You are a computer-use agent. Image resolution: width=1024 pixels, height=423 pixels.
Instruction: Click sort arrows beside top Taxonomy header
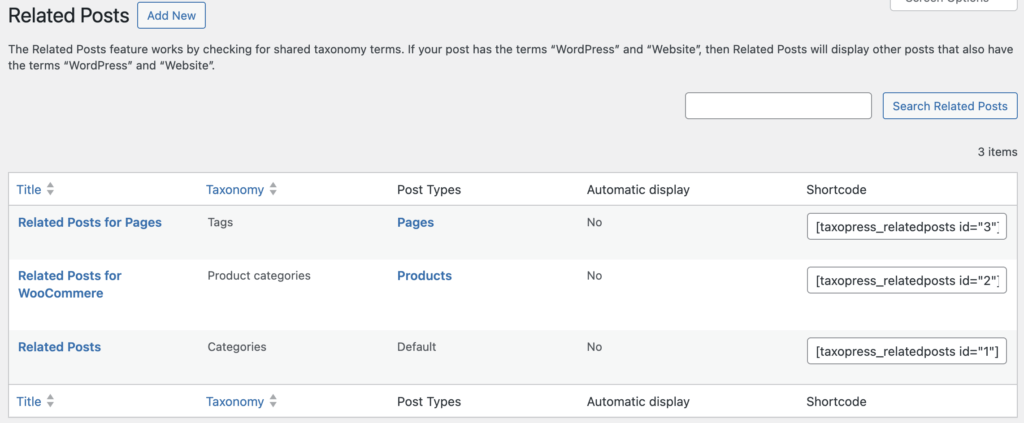point(273,190)
